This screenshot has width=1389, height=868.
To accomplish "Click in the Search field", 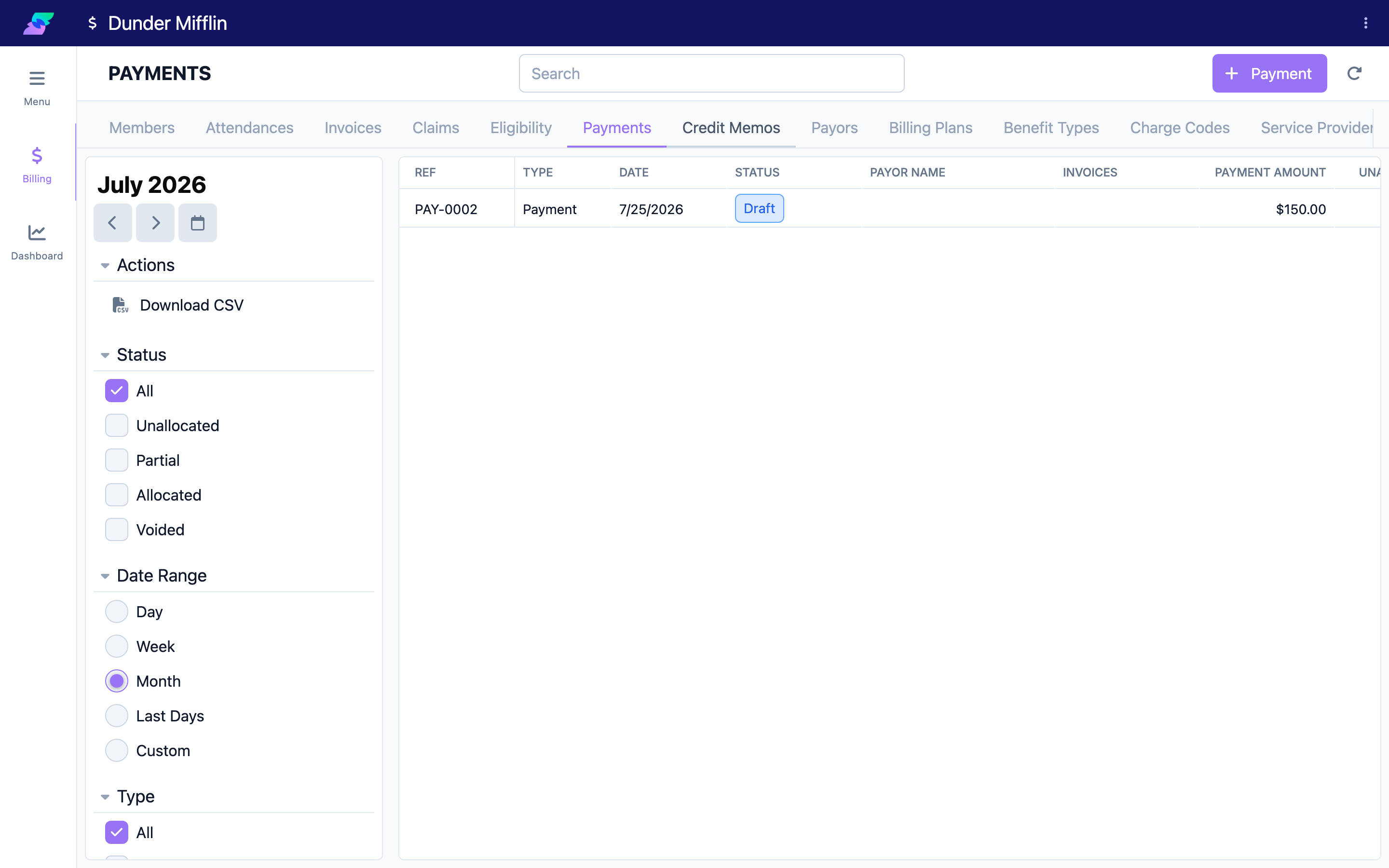I will coord(711,73).
